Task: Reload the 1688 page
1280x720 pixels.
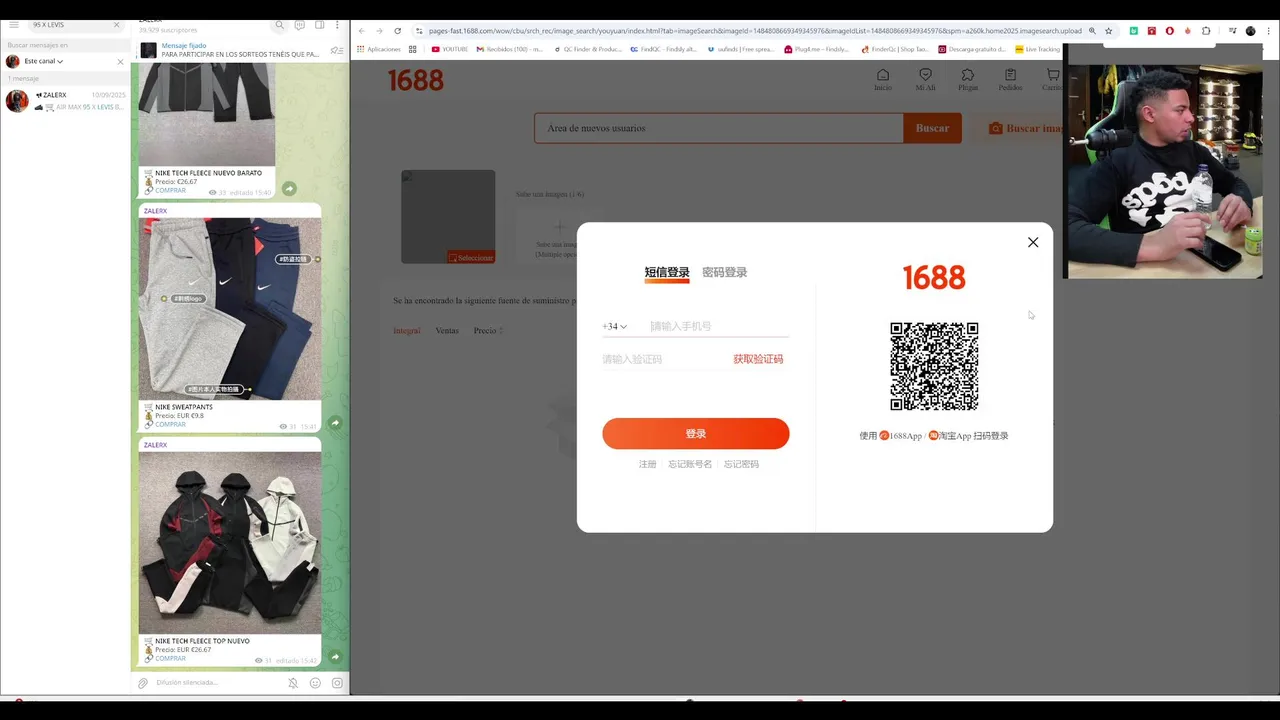Action: 397,31
